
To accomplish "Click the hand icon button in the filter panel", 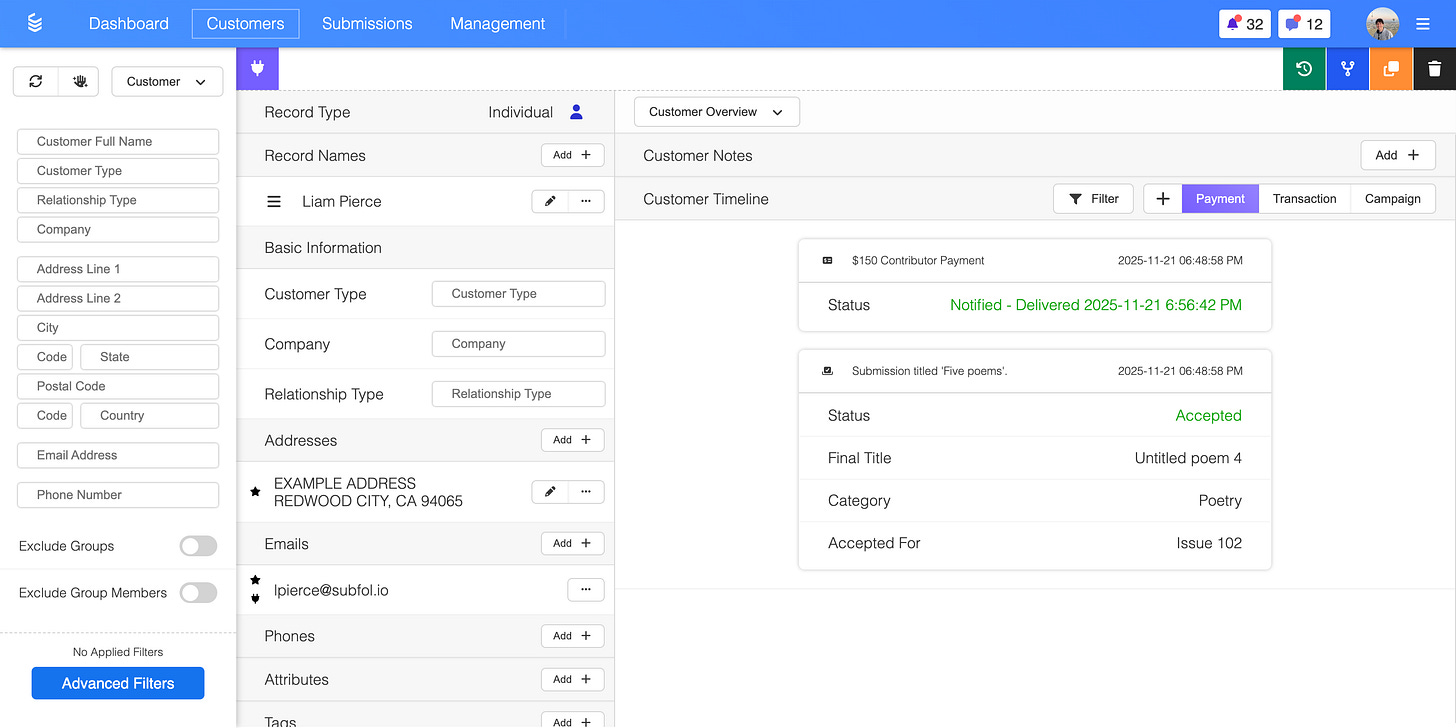I will point(79,82).
